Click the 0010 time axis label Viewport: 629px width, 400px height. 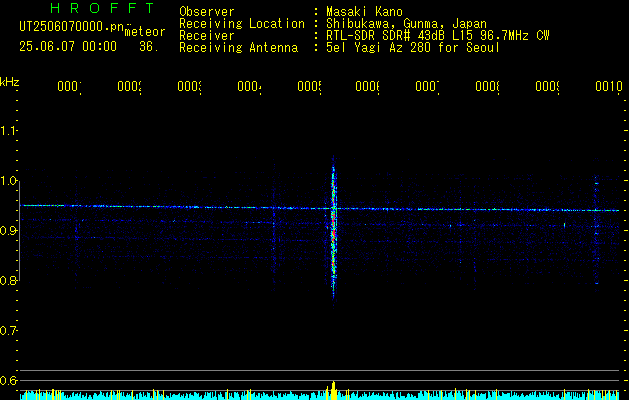tap(609, 86)
